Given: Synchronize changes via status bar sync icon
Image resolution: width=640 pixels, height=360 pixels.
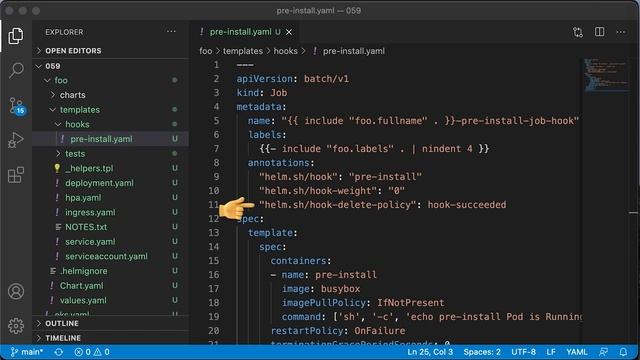Looking at the screenshot, I should pos(58,352).
